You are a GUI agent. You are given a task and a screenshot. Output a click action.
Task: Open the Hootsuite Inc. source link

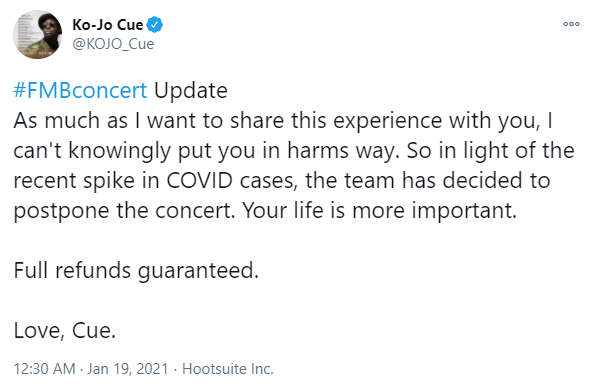pos(228,369)
